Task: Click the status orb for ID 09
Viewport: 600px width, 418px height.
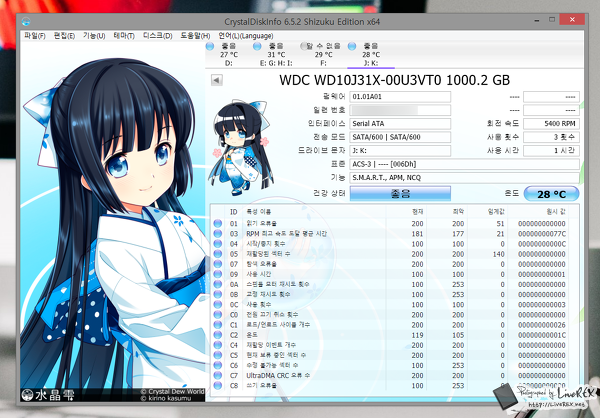Action: (218, 274)
